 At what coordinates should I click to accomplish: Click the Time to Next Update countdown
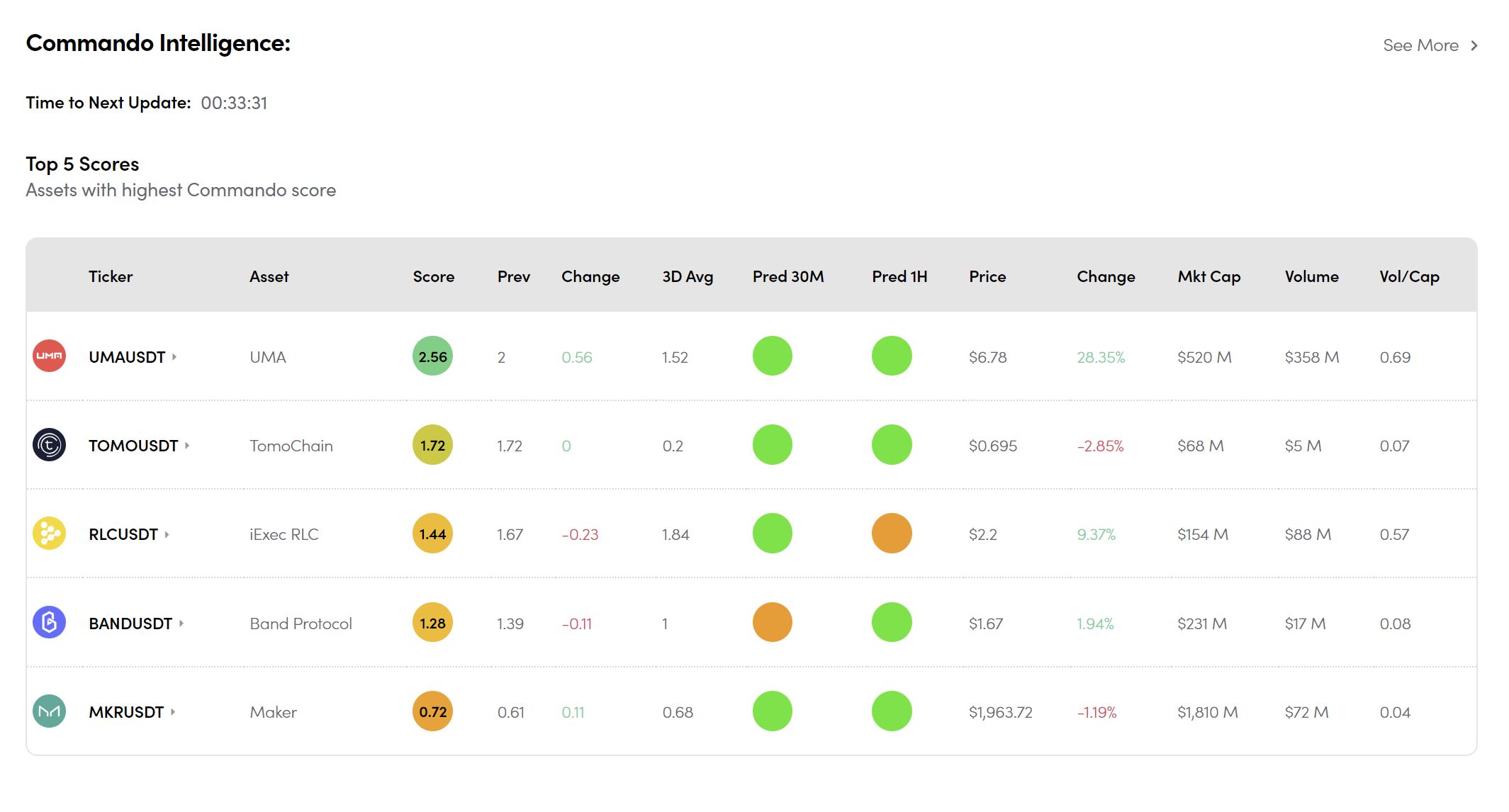[234, 103]
